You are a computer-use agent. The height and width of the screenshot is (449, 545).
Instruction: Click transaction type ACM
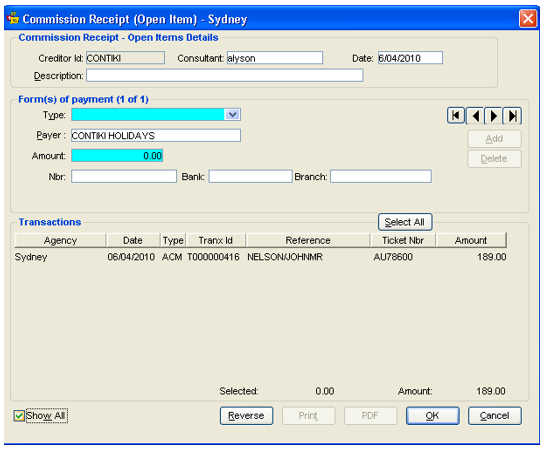[172, 257]
